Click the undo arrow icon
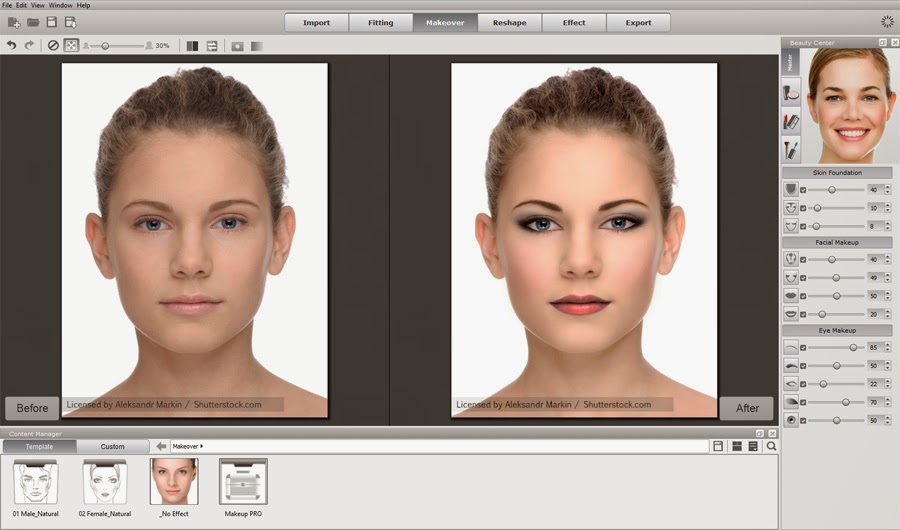The height and width of the screenshot is (530, 900). point(11,45)
